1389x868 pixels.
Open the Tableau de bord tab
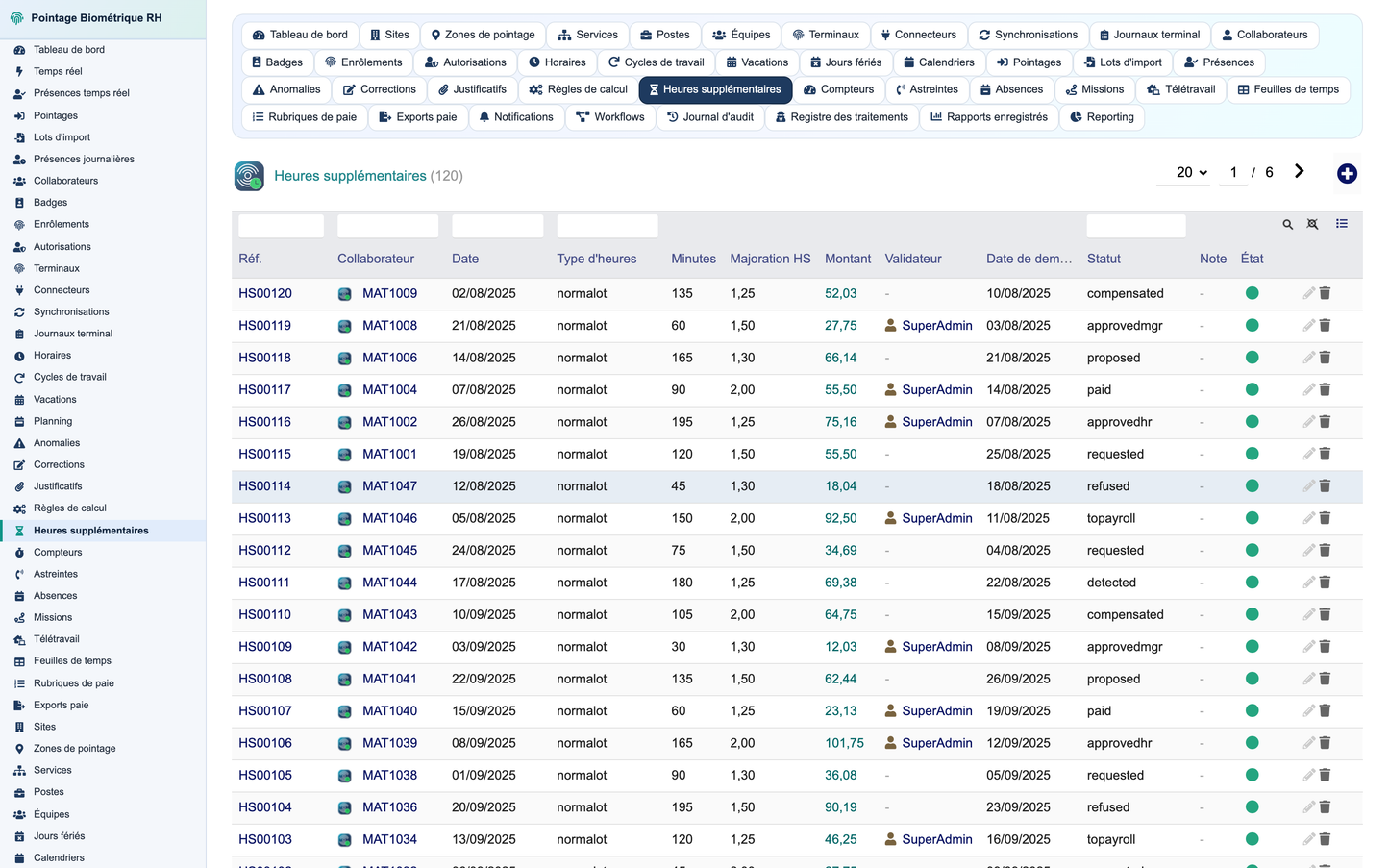pos(300,35)
